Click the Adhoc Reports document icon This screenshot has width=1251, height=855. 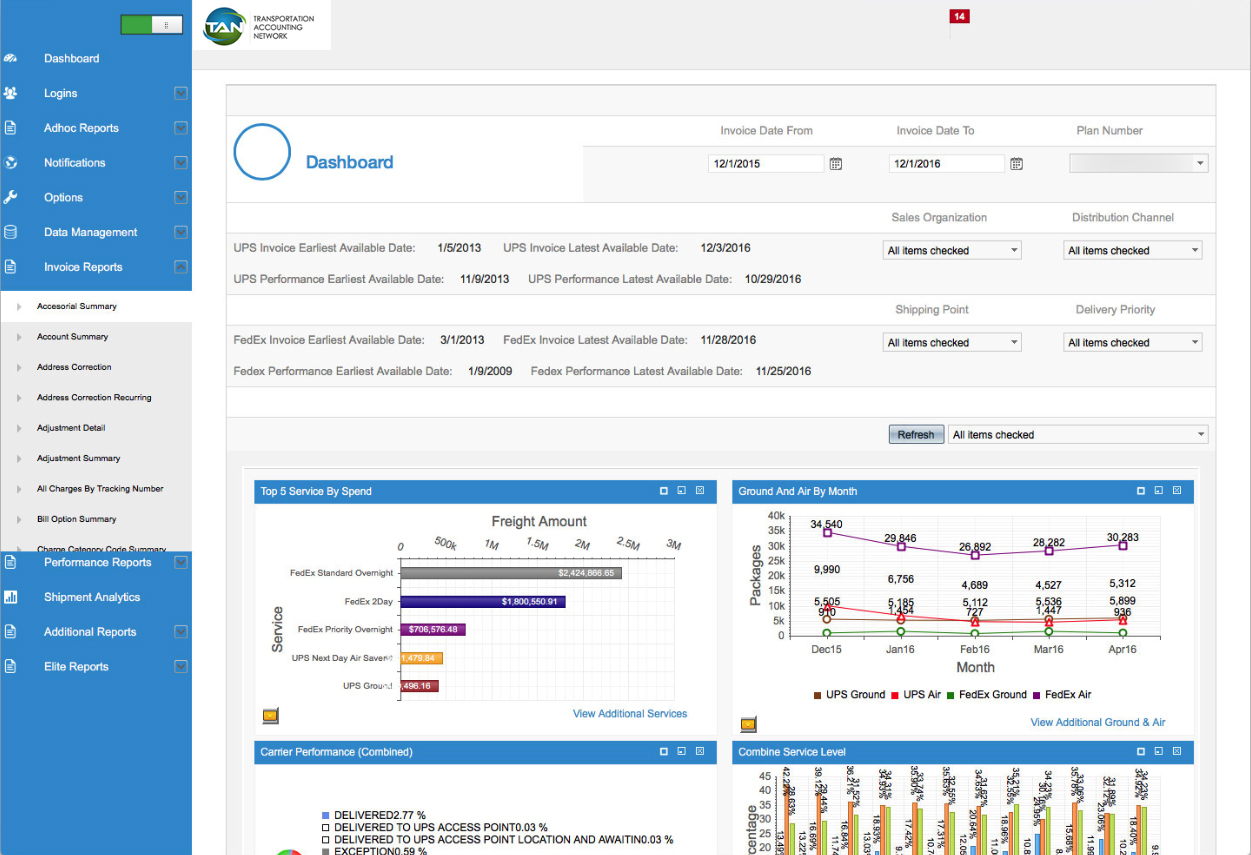10,128
